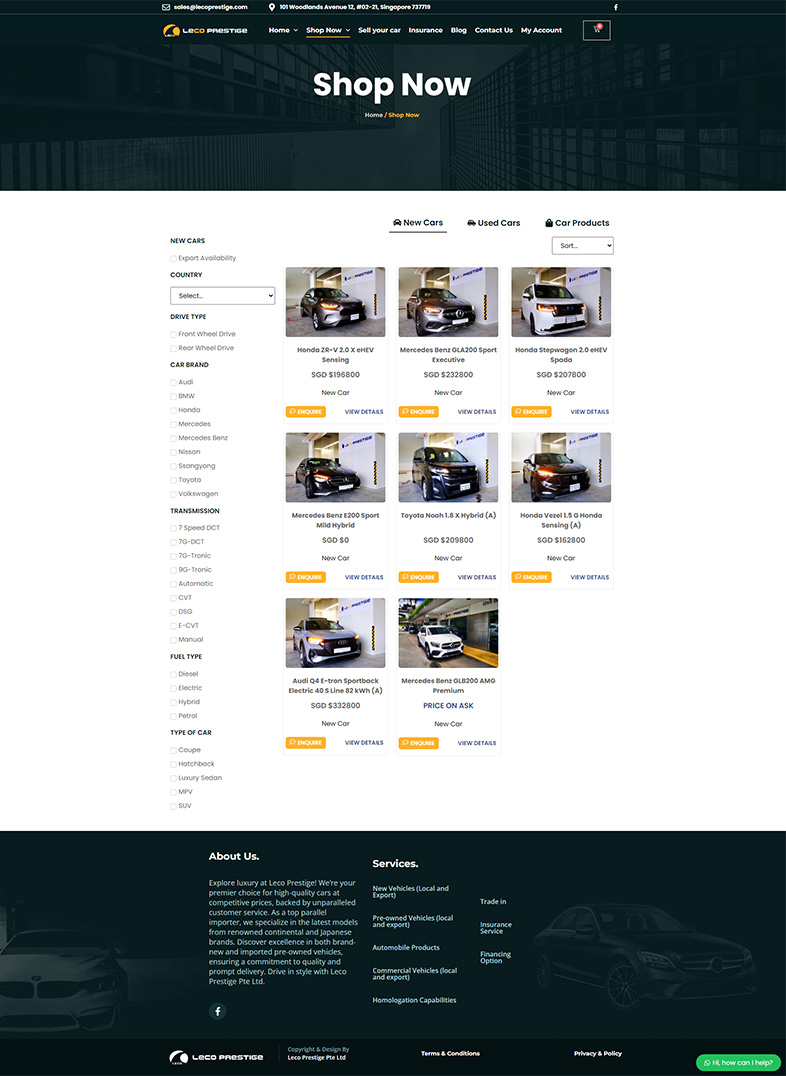Click the footer Facebook circle icon
Screen dimensions: 786x1076
(218, 1011)
